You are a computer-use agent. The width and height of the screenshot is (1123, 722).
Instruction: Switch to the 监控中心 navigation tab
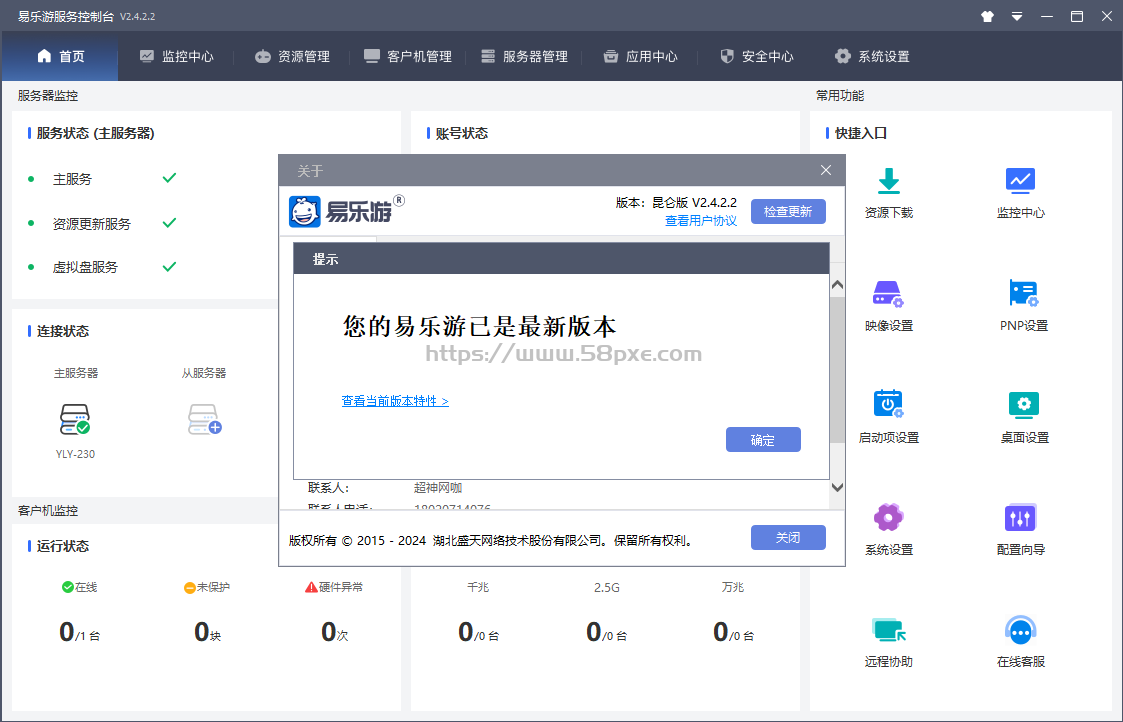point(176,56)
